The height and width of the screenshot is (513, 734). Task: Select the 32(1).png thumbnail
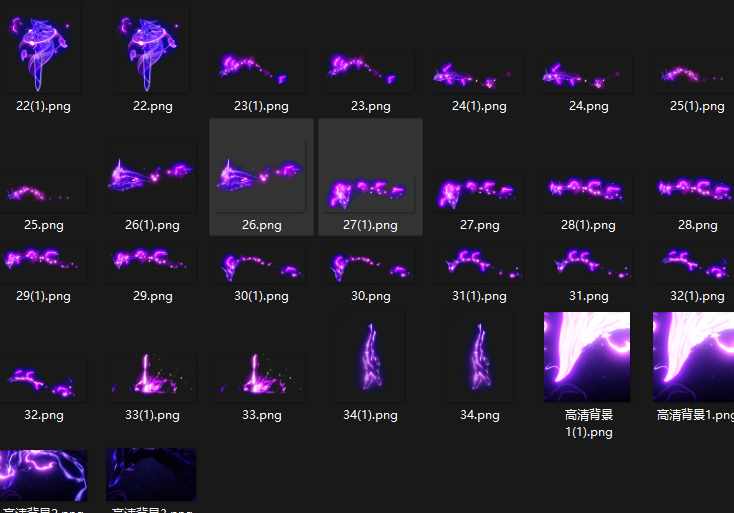pyautogui.click(x=693, y=264)
